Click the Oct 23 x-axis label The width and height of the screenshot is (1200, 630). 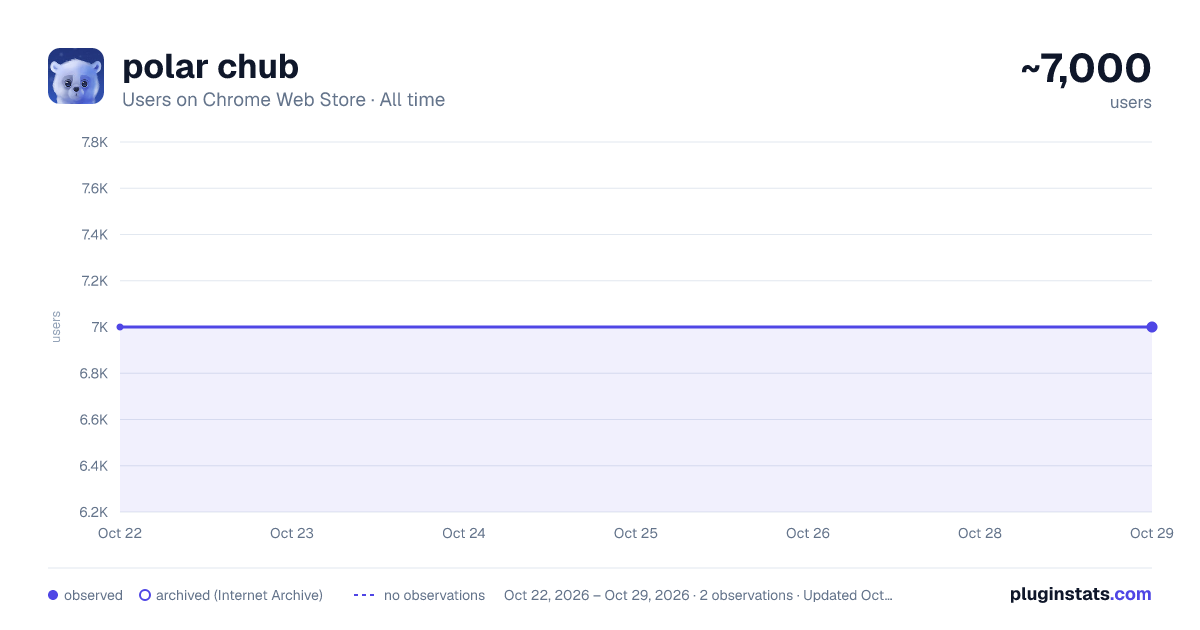(x=292, y=533)
